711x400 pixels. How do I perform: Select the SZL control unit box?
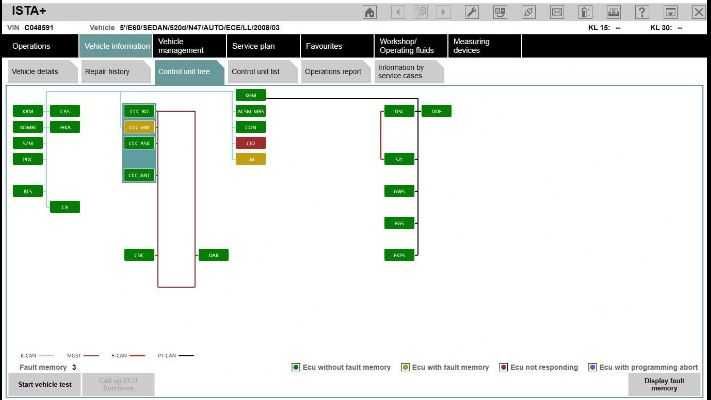coord(399,159)
